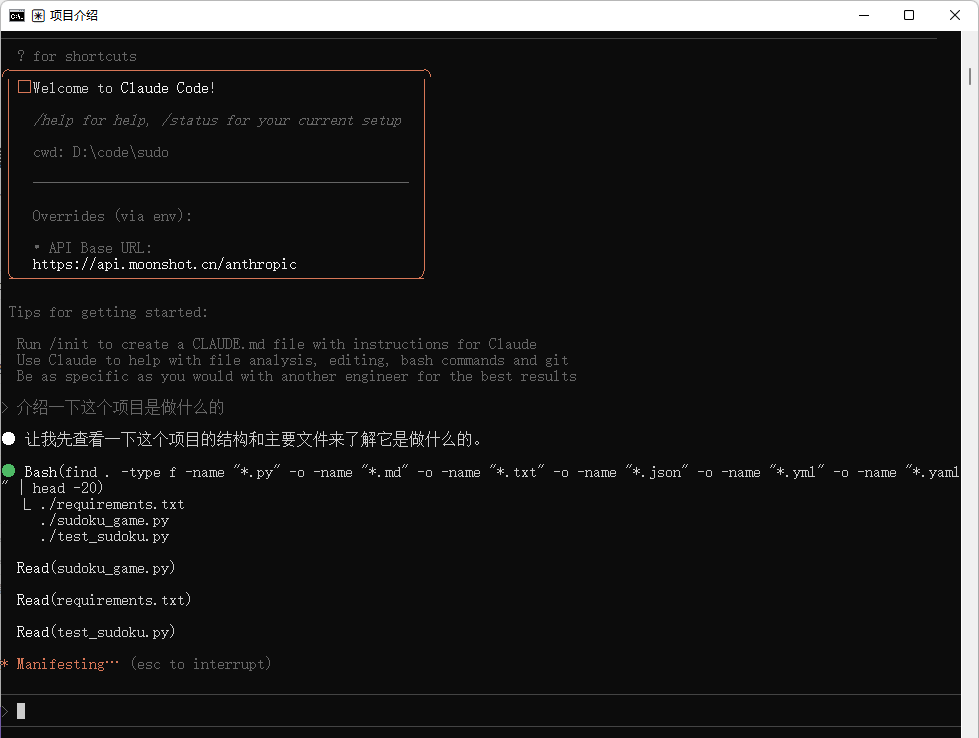
Task: Click 'Read(test_sudoku.py)' line
Action: point(96,632)
